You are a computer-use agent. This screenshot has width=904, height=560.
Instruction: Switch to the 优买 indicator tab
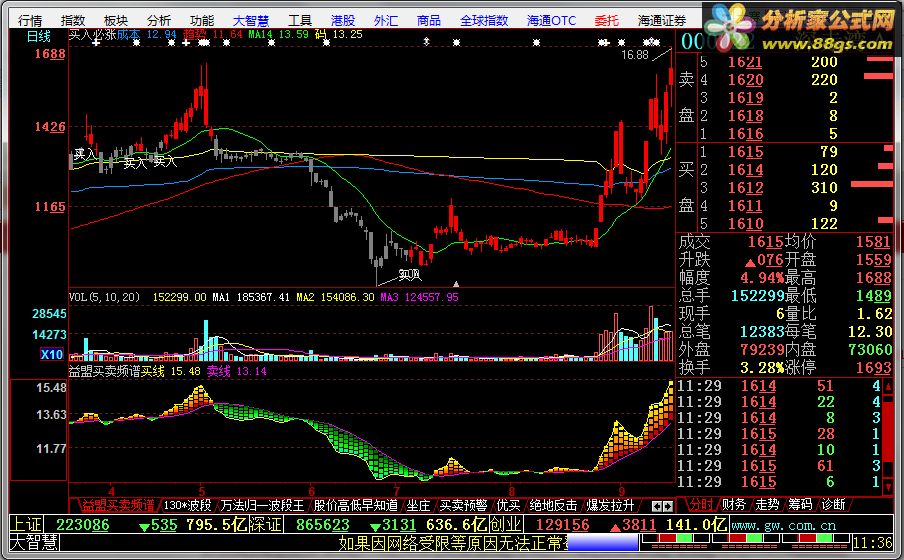click(508, 506)
